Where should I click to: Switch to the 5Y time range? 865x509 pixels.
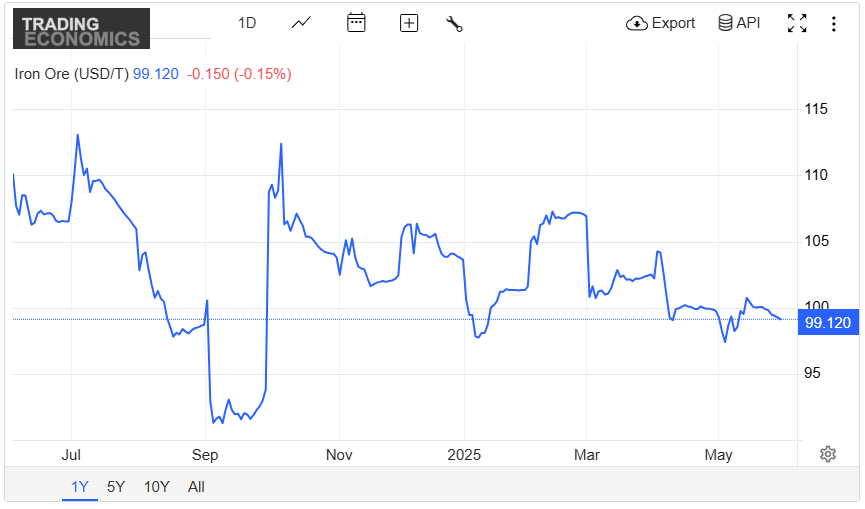pyautogui.click(x=116, y=487)
